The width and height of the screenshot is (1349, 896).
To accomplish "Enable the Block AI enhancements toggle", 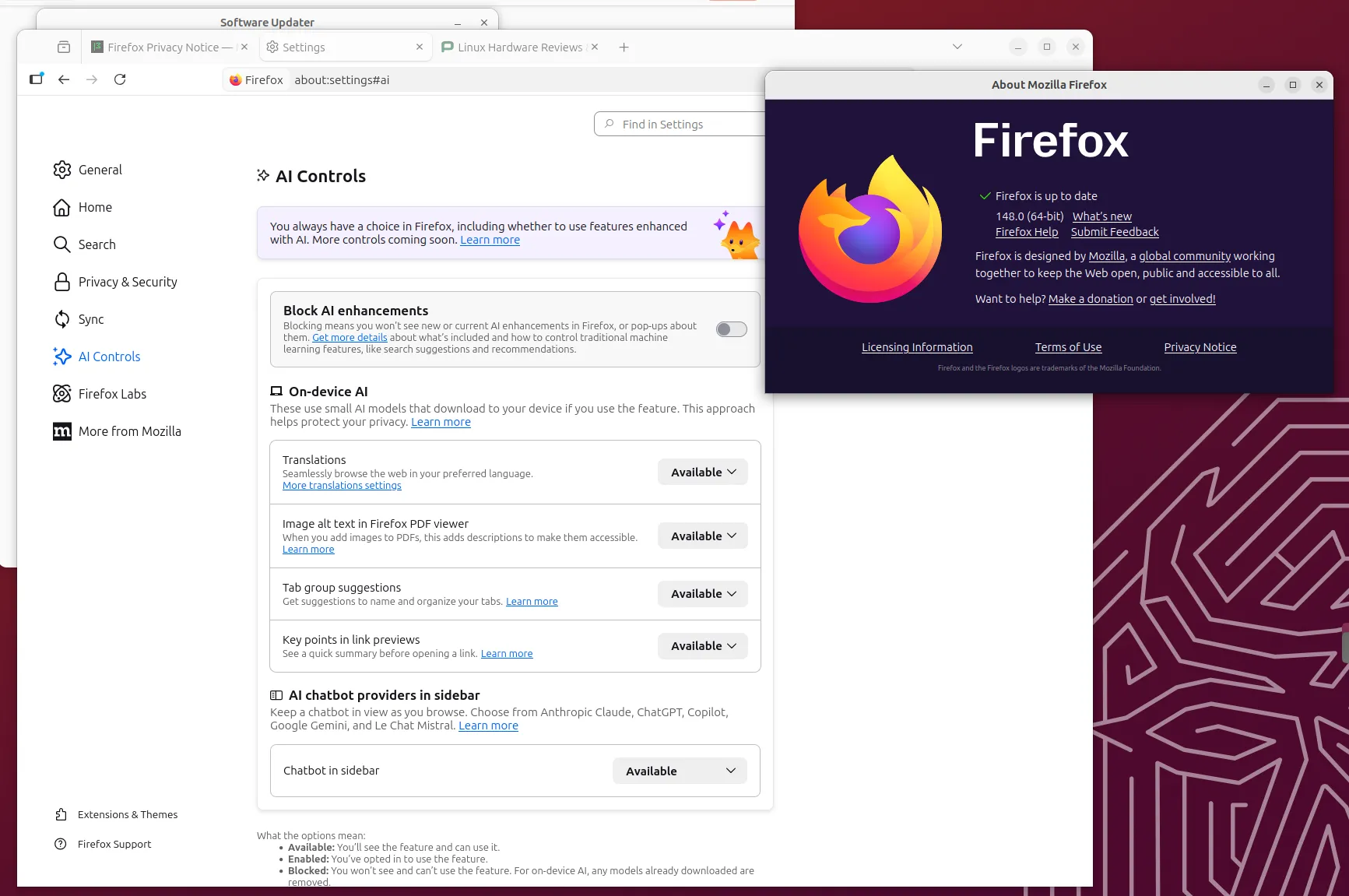I will pos(729,329).
